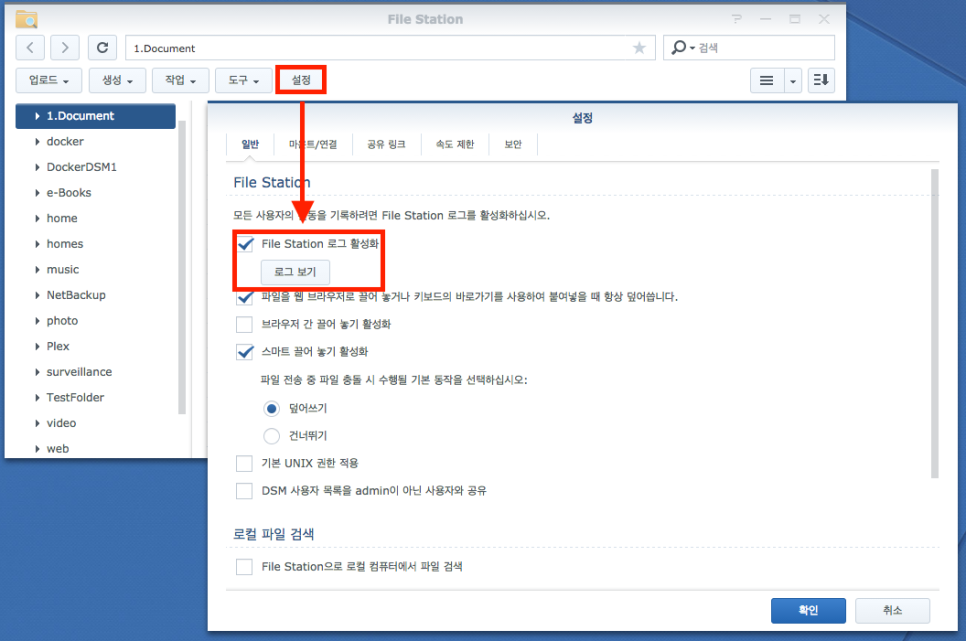Click the File Station folder app icon
The width and height of the screenshot is (966, 641).
coord(26,19)
